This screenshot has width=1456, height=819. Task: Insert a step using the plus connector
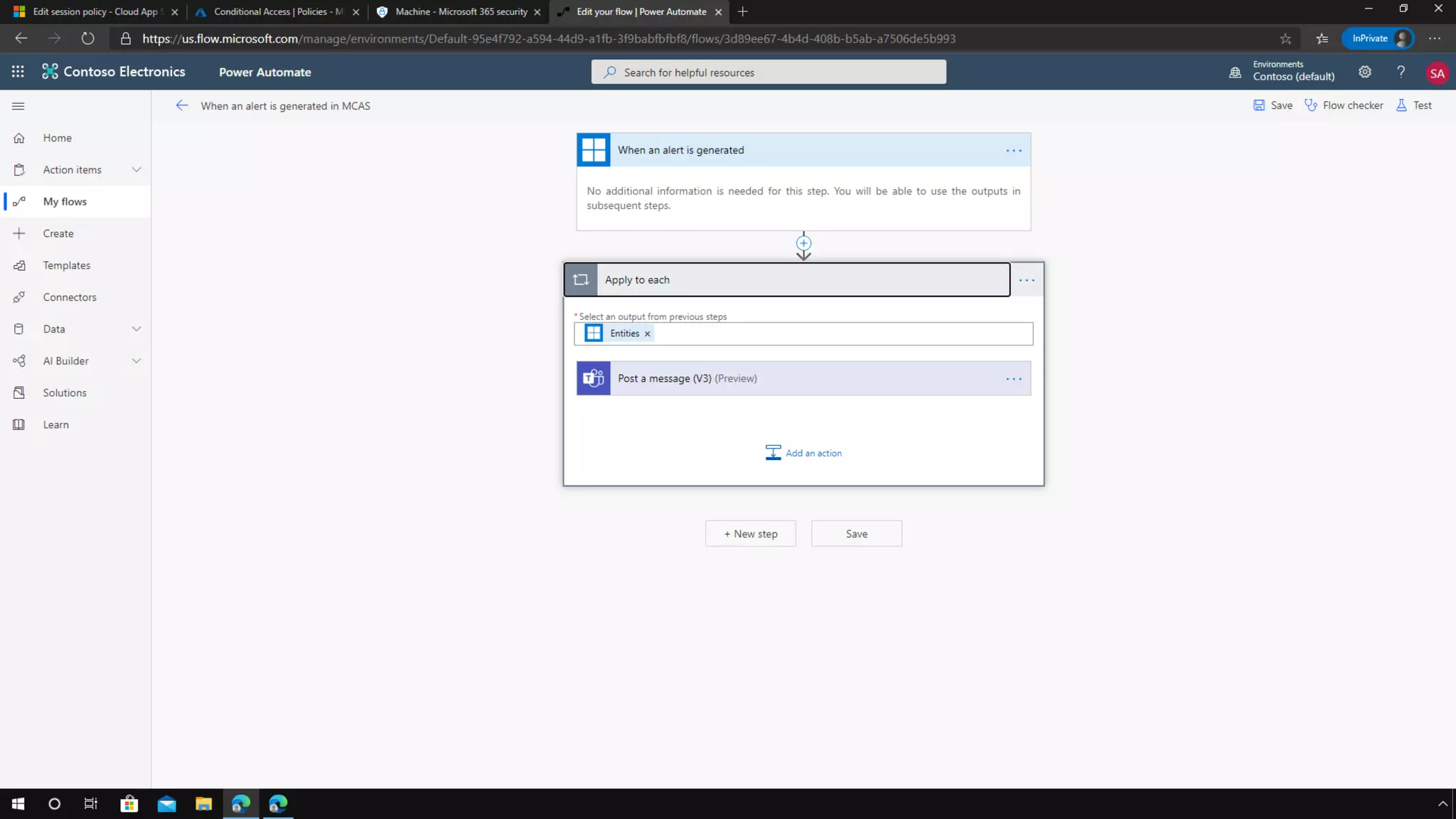[x=803, y=243]
